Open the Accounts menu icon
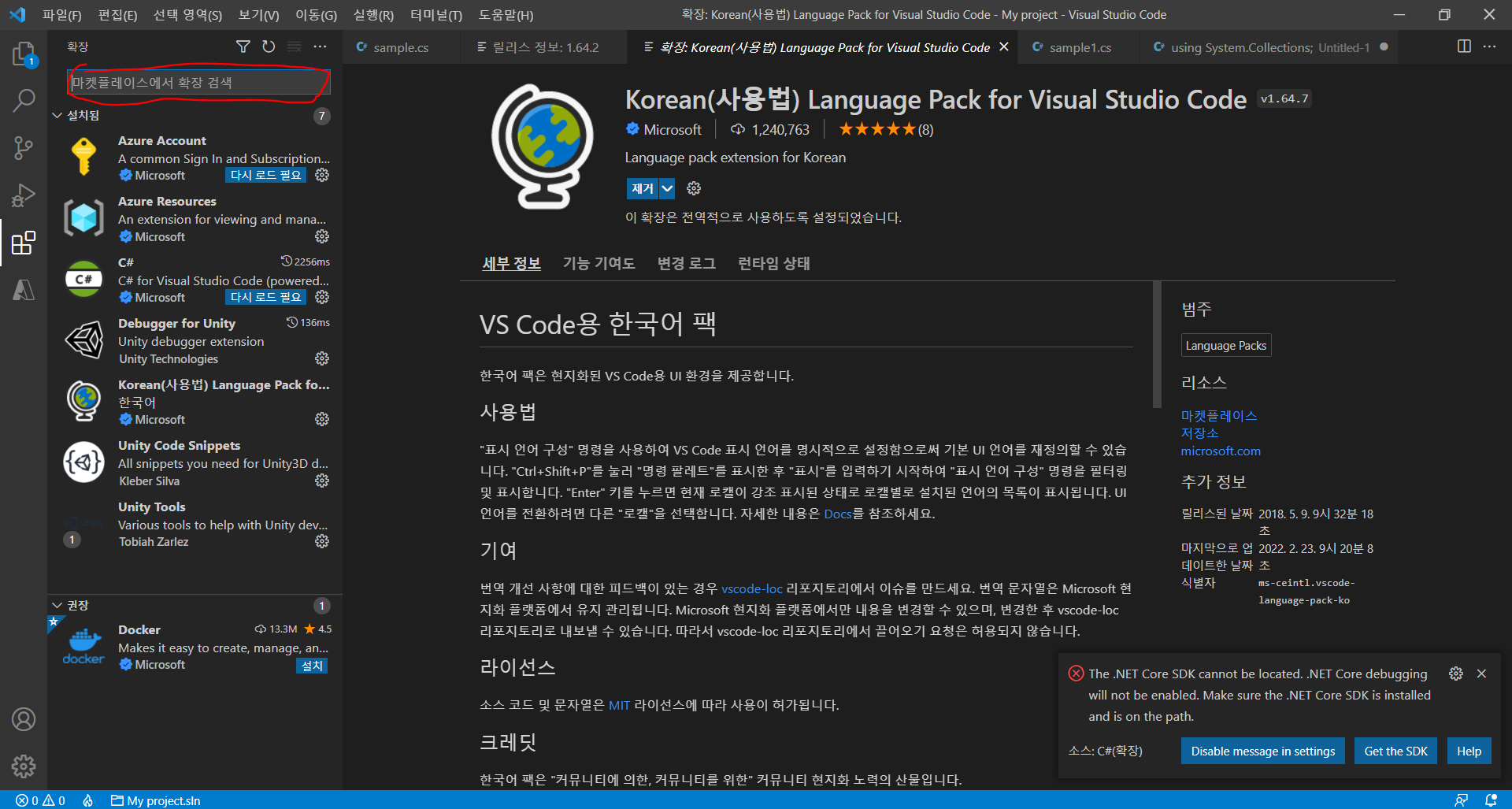 [24, 719]
